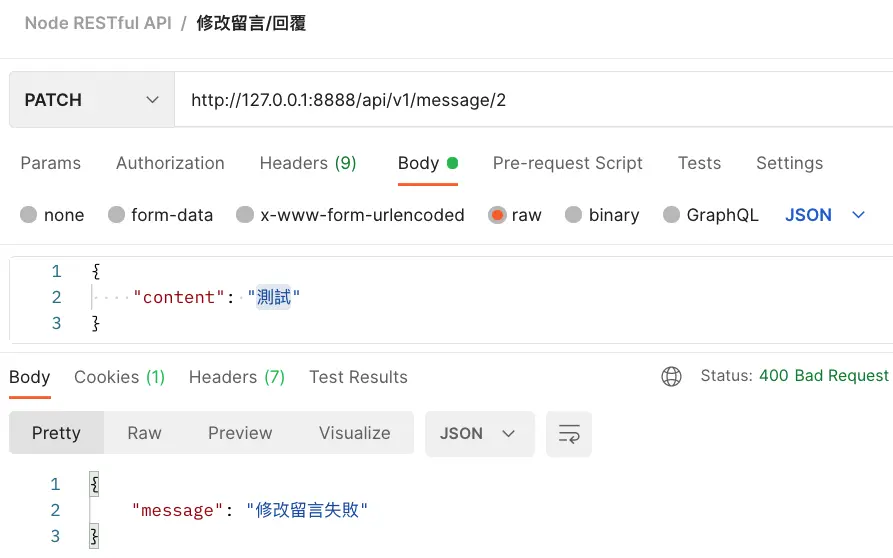Viewport: 893px width, 558px height.
Task: Show the Raw response view
Action: click(x=144, y=433)
